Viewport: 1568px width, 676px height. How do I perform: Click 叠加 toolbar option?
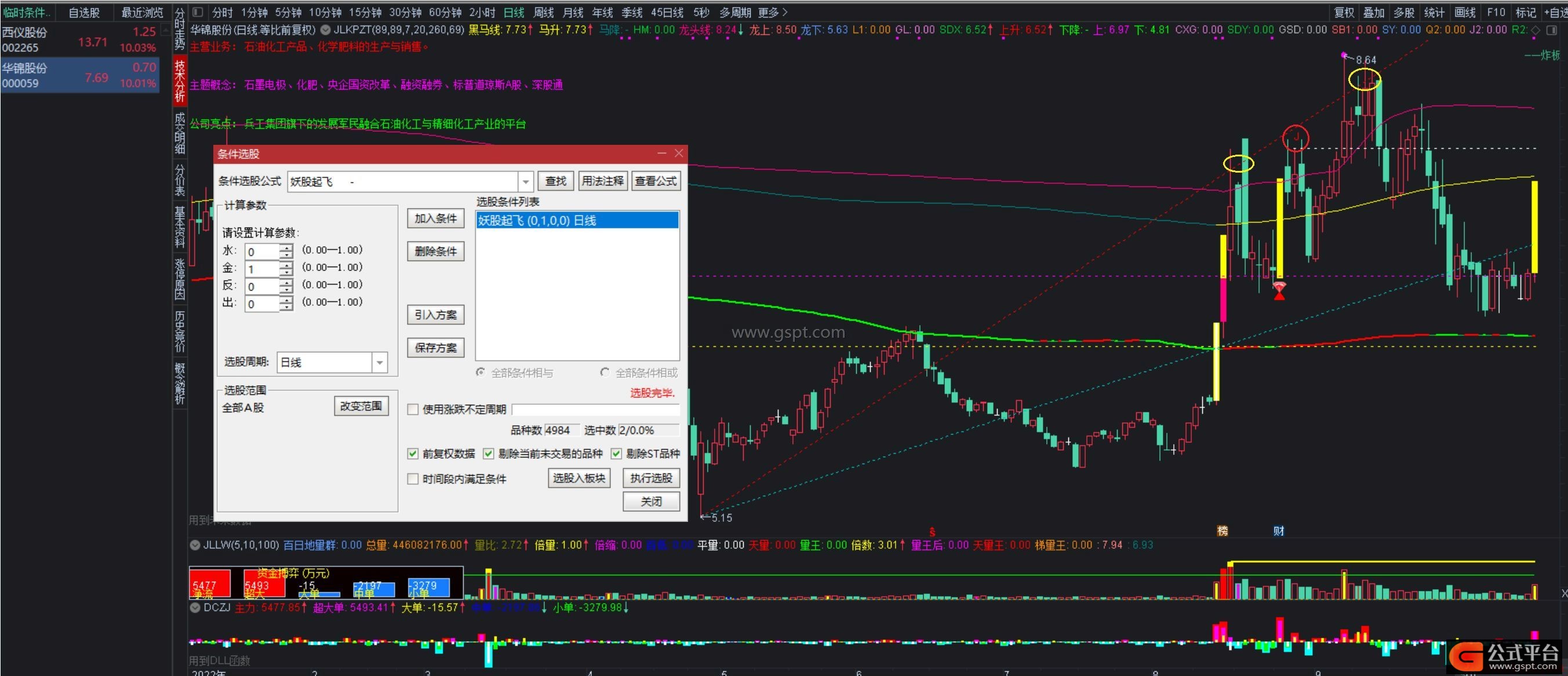coord(1373,12)
